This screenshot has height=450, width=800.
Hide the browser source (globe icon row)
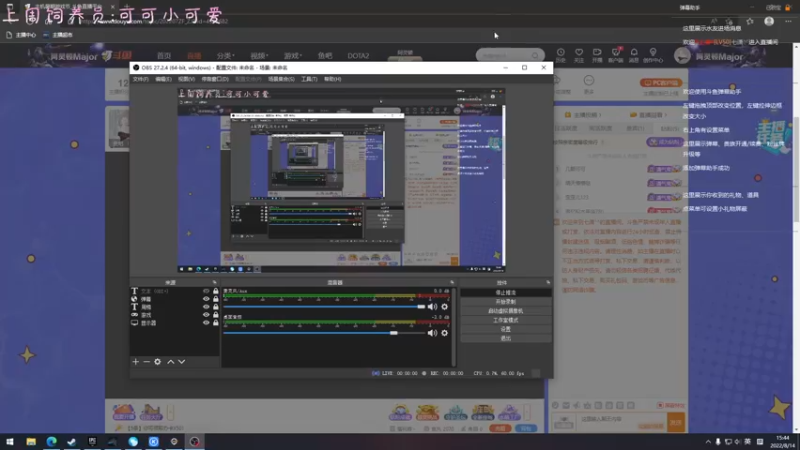tap(206, 299)
